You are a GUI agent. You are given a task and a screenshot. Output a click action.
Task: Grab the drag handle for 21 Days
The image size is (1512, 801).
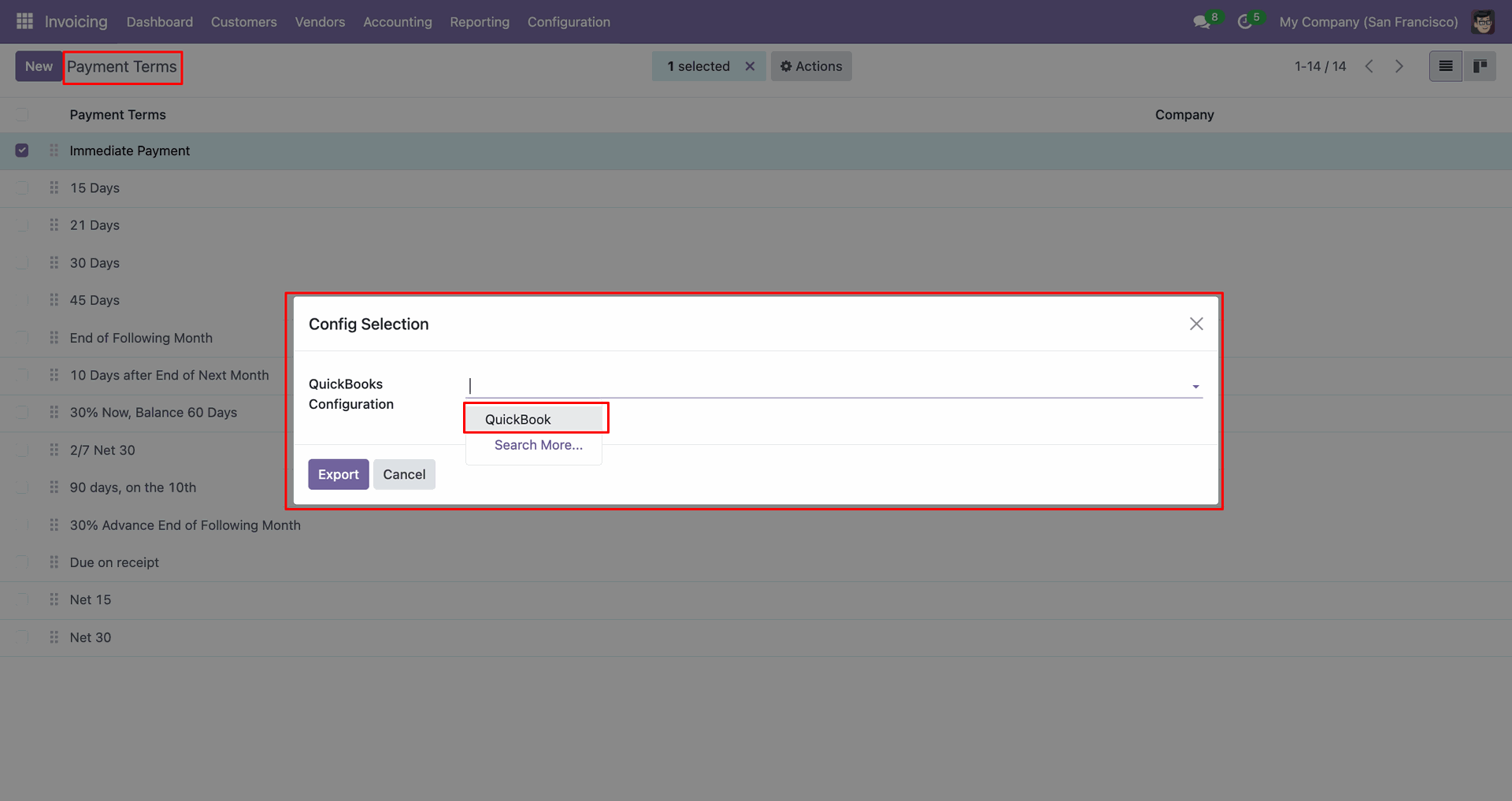[x=54, y=225]
